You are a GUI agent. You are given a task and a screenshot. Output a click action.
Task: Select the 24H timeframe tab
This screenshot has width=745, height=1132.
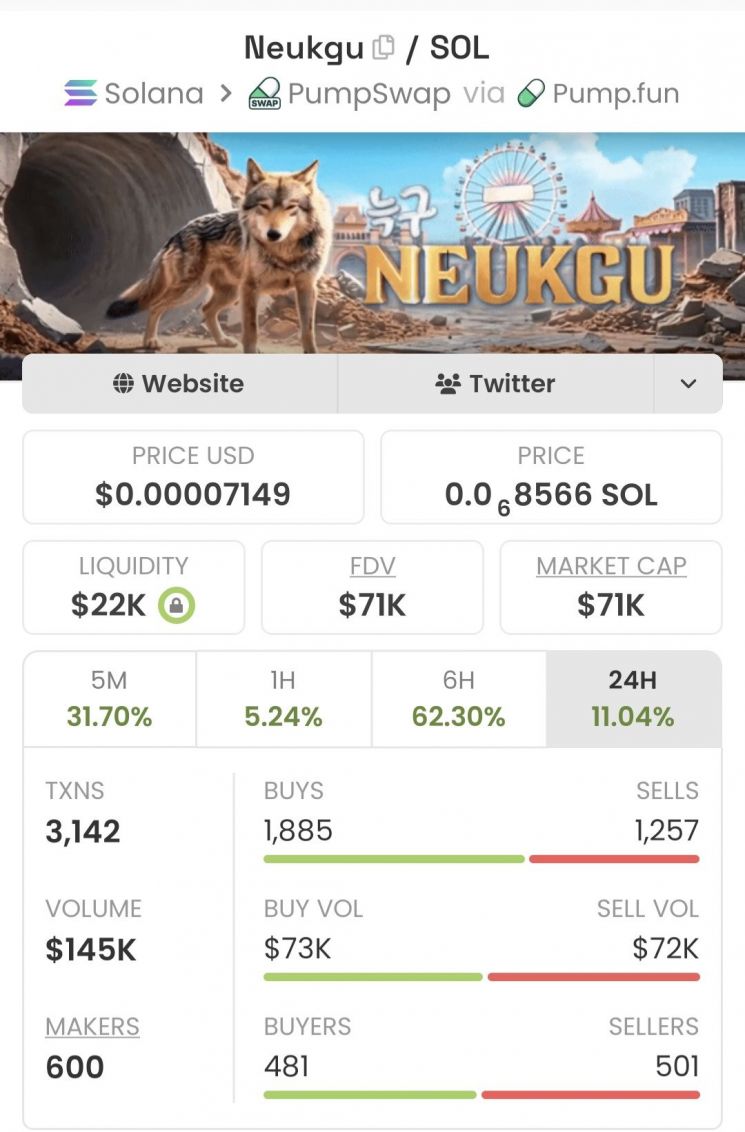(x=633, y=699)
